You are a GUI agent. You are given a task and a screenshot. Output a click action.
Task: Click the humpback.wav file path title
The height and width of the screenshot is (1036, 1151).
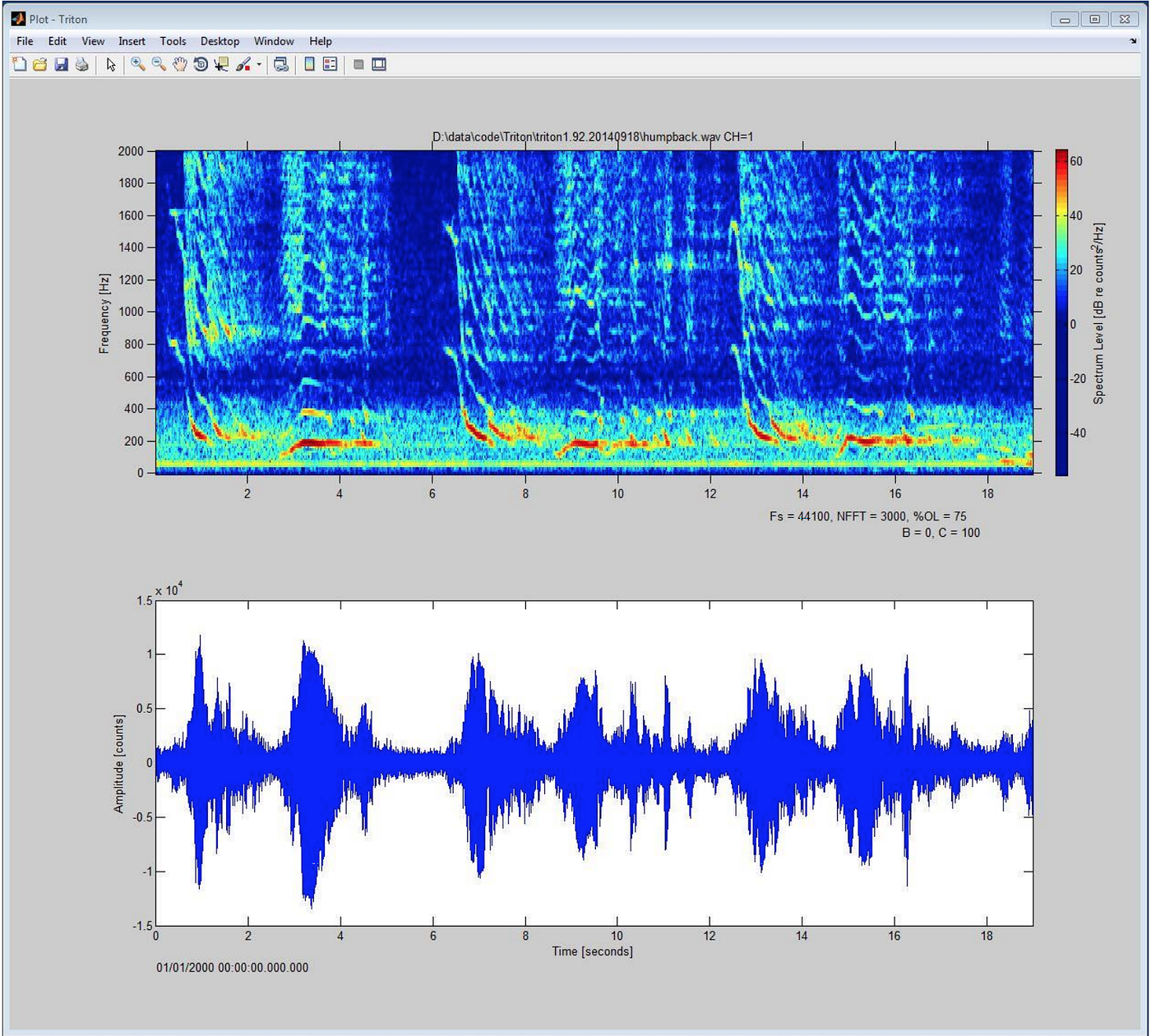(593, 136)
